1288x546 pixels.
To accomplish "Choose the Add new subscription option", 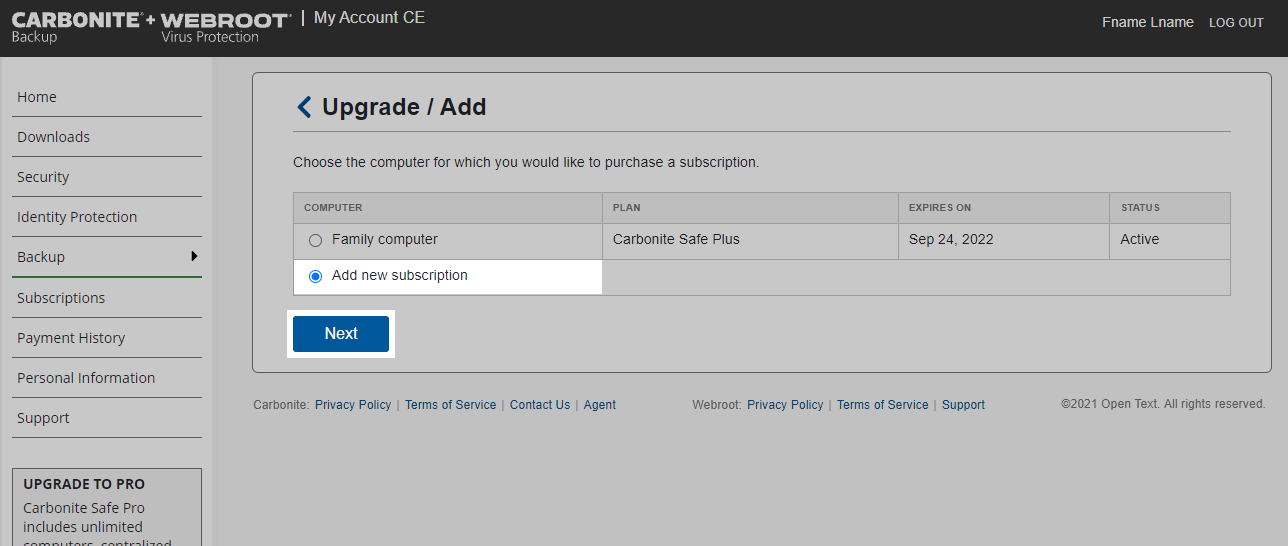I will coord(316,276).
